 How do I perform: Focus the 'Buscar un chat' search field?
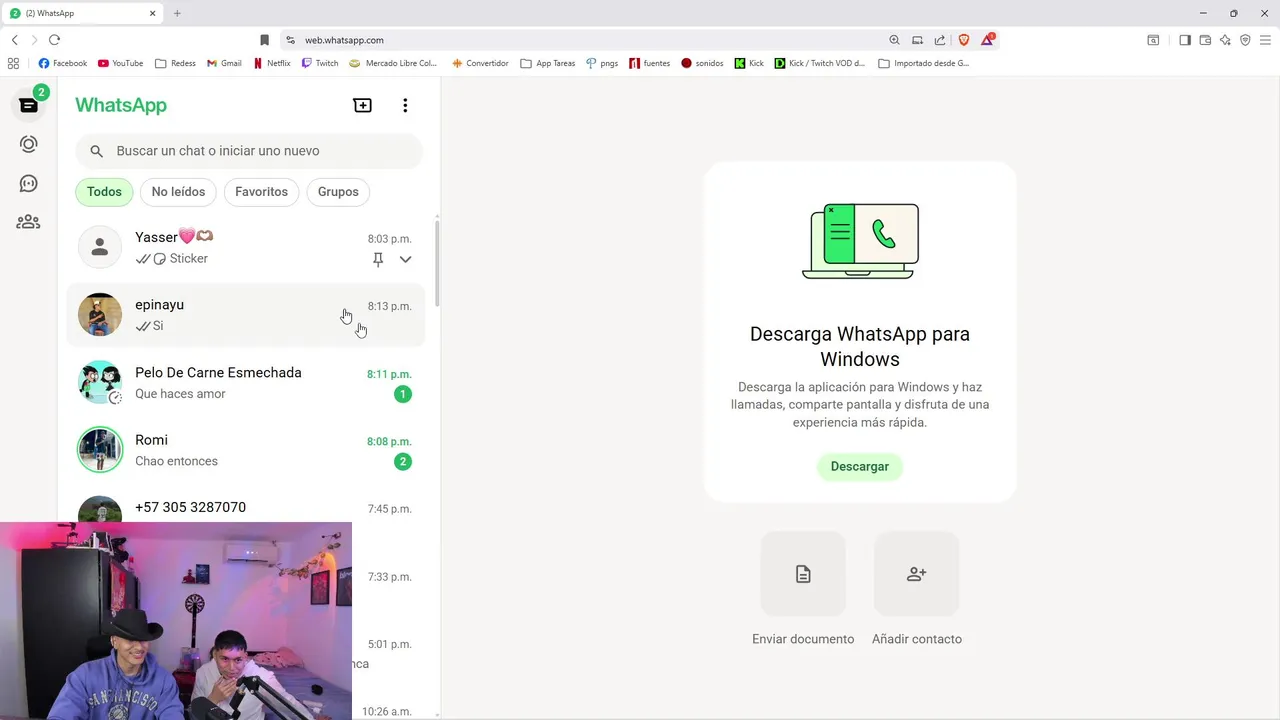[x=249, y=151]
